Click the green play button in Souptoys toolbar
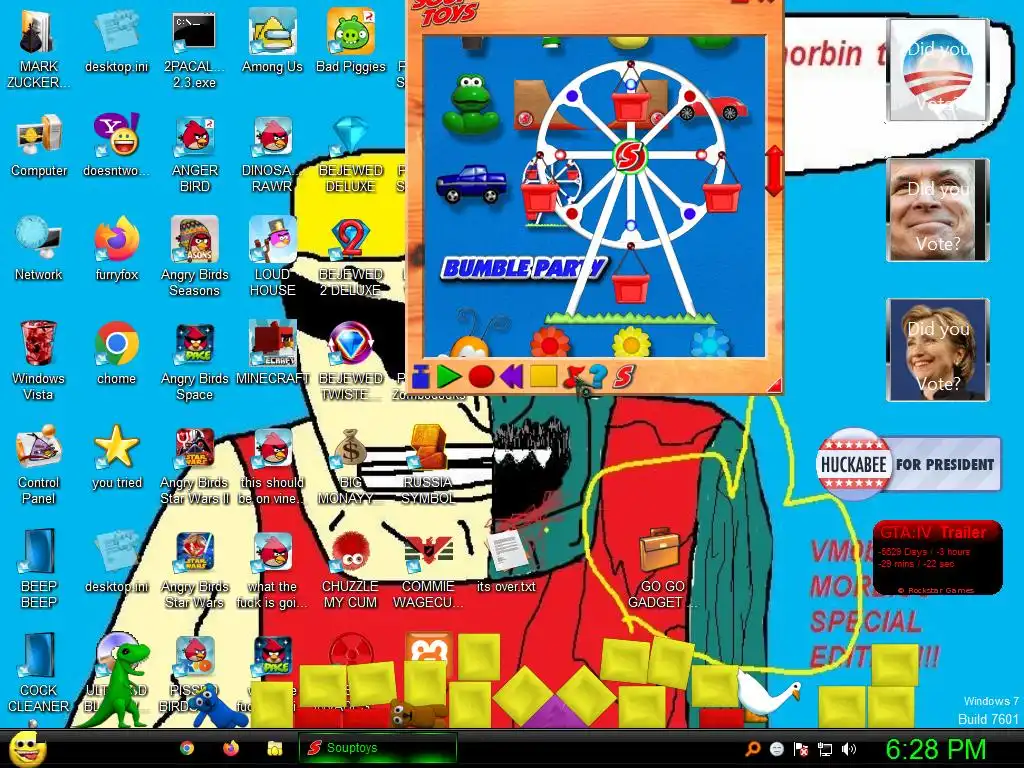The width and height of the screenshot is (1024, 768). point(449,376)
